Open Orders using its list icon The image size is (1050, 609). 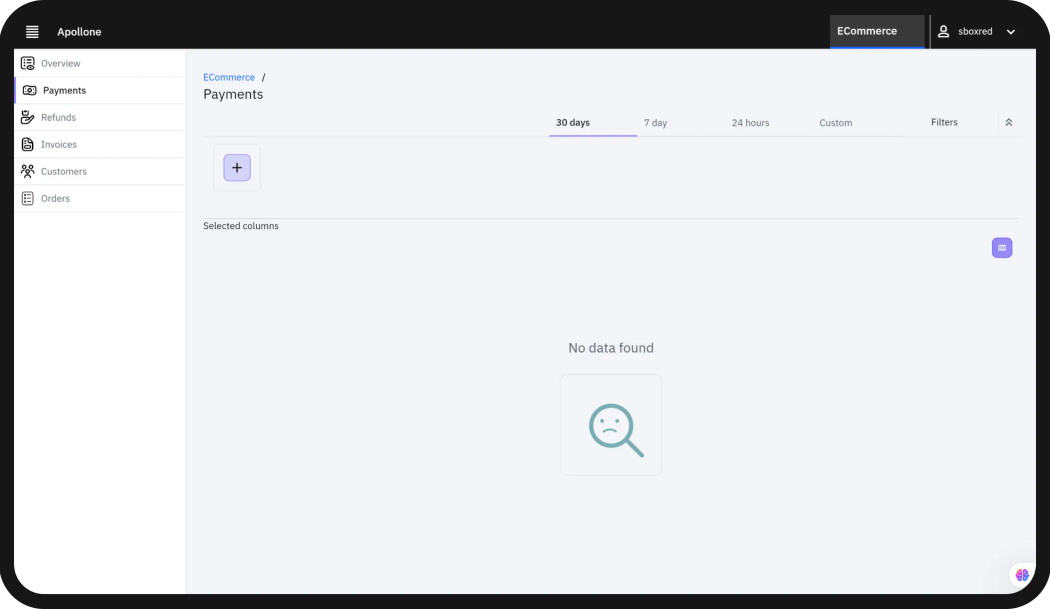pyautogui.click(x=27, y=198)
